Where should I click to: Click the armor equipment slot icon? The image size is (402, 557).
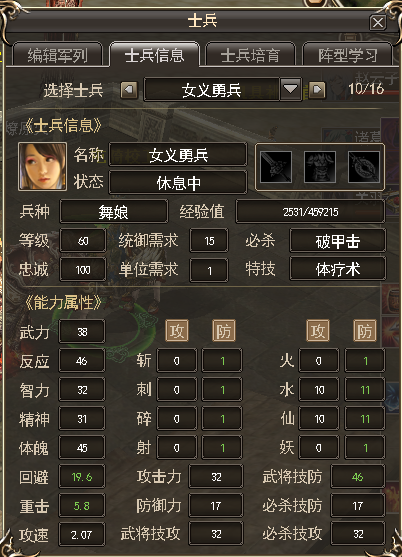[320, 167]
